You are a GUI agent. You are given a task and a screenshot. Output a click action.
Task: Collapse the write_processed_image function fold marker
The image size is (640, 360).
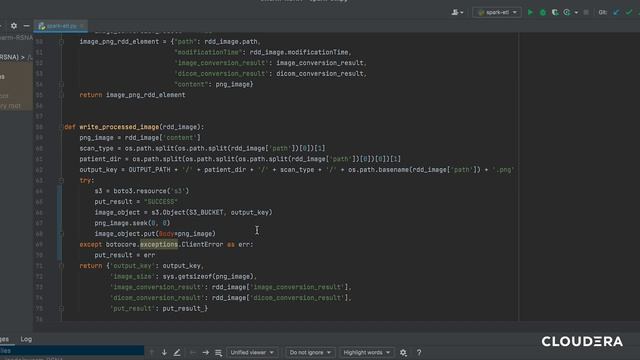point(61,127)
